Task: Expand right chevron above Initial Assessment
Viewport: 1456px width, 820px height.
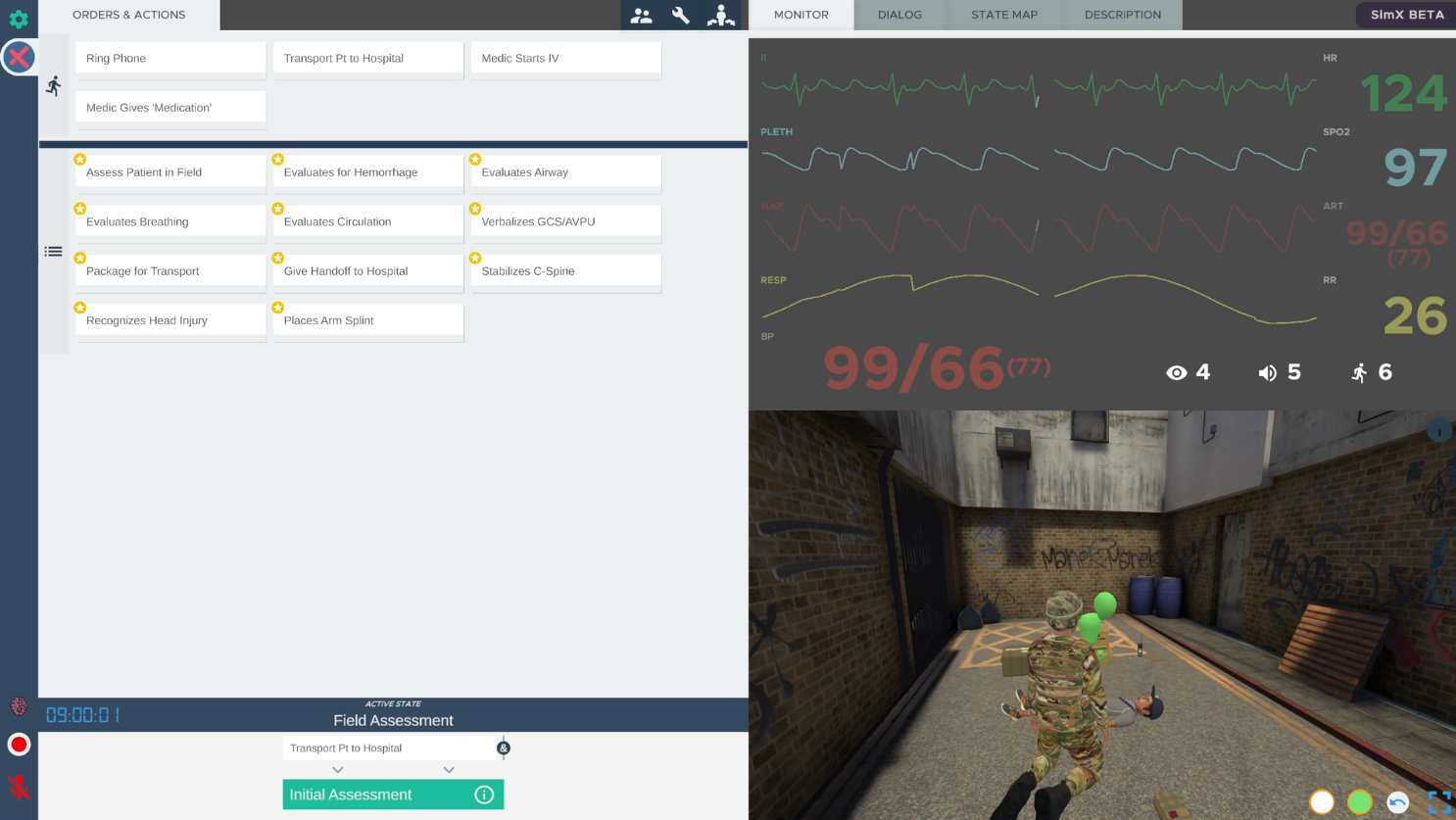Action: click(x=449, y=770)
